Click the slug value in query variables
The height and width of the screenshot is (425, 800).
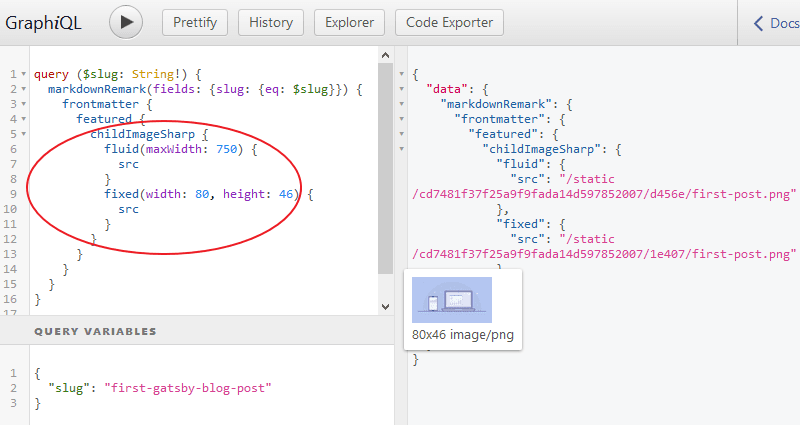click(187, 388)
